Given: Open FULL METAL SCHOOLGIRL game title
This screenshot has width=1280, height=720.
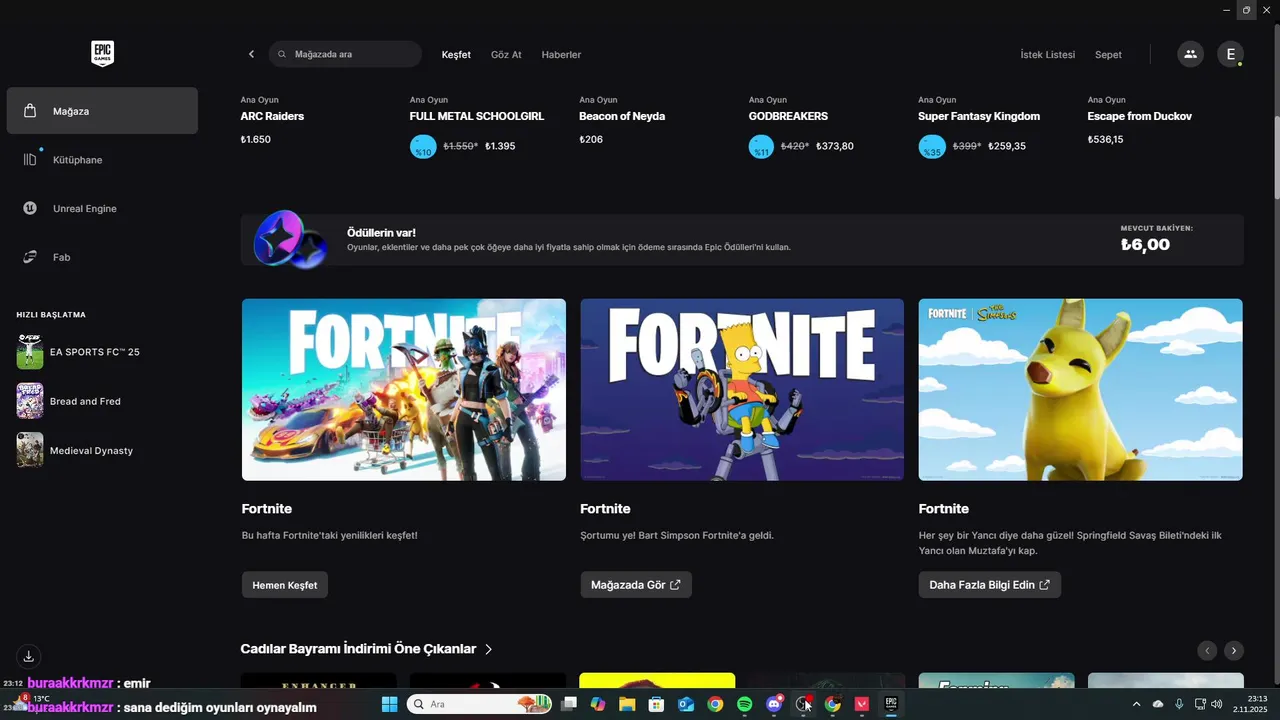Looking at the screenshot, I should pos(477,116).
